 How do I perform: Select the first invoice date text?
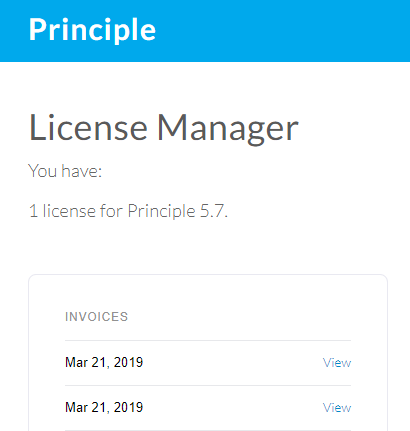tap(104, 363)
